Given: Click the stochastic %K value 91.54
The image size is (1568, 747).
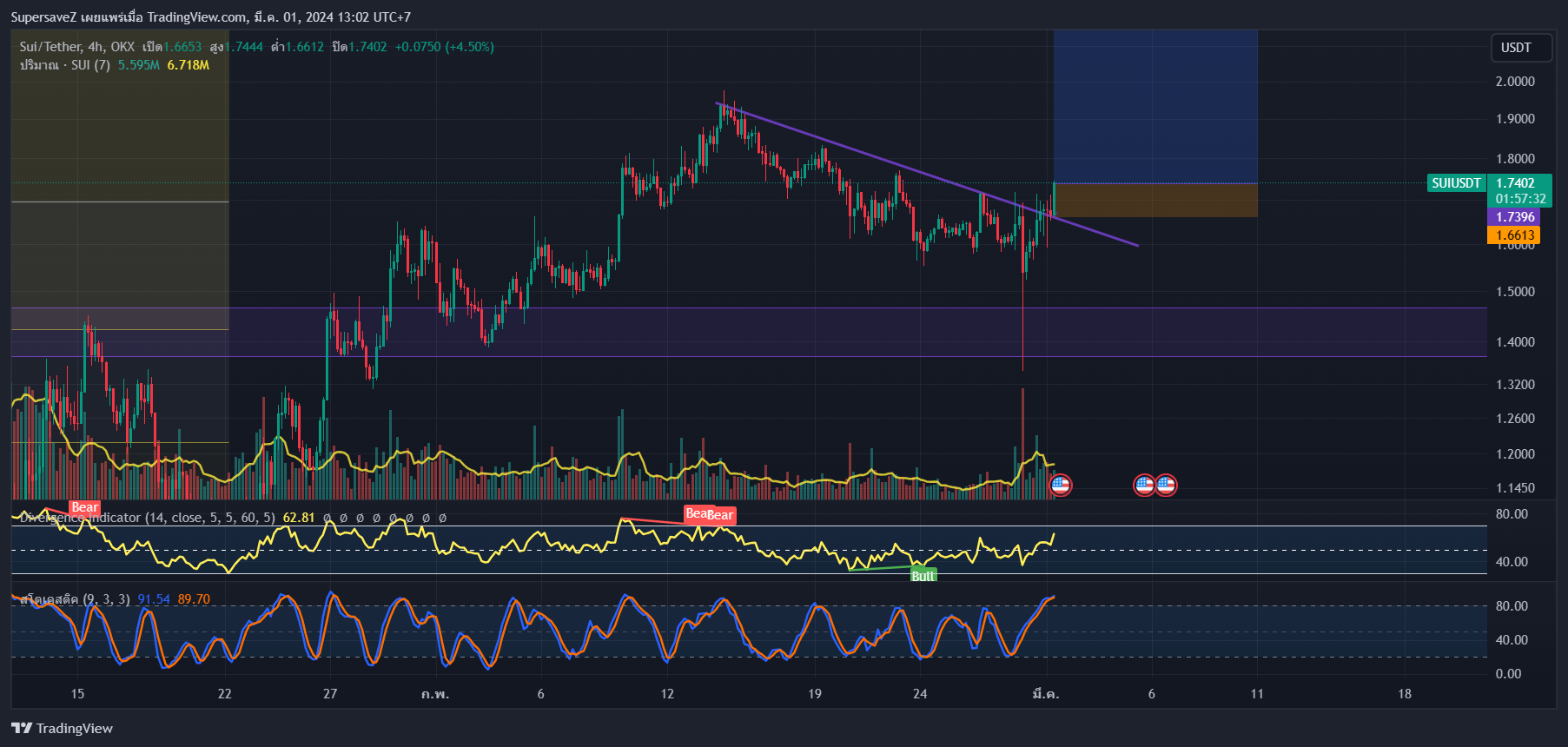Looking at the screenshot, I should 154,599.
